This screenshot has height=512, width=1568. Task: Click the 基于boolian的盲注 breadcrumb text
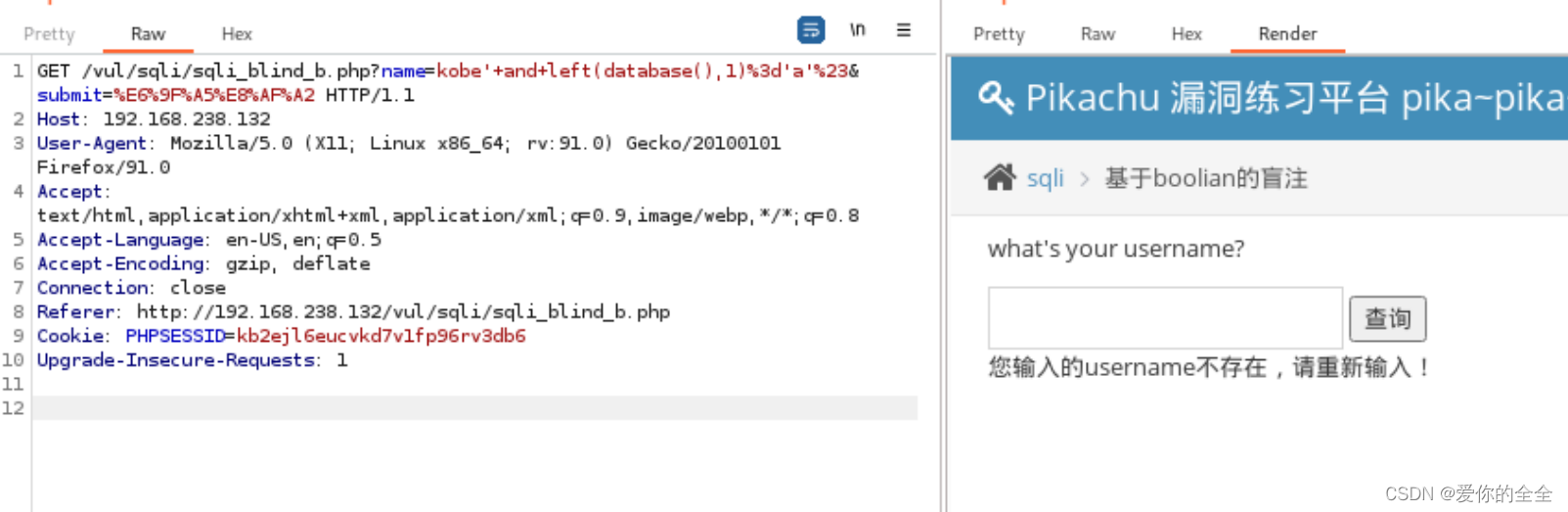click(x=1206, y=178)
